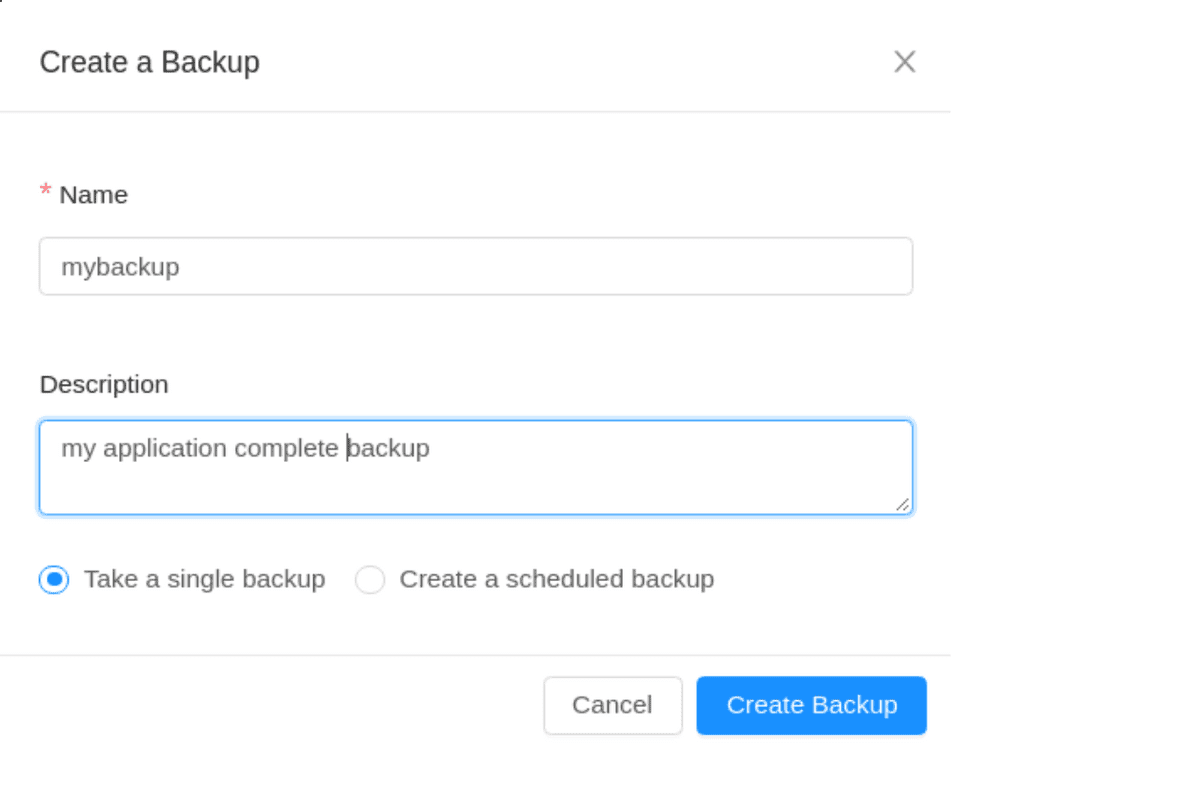This screenshot has height=785, width=1200.
Task: Cancel the backup creation
Action: (613, 705)
